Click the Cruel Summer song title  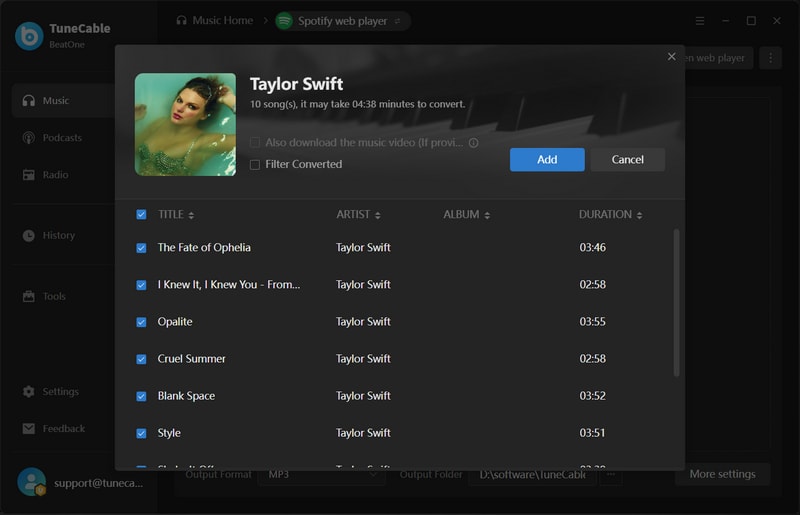coord(191,359)
